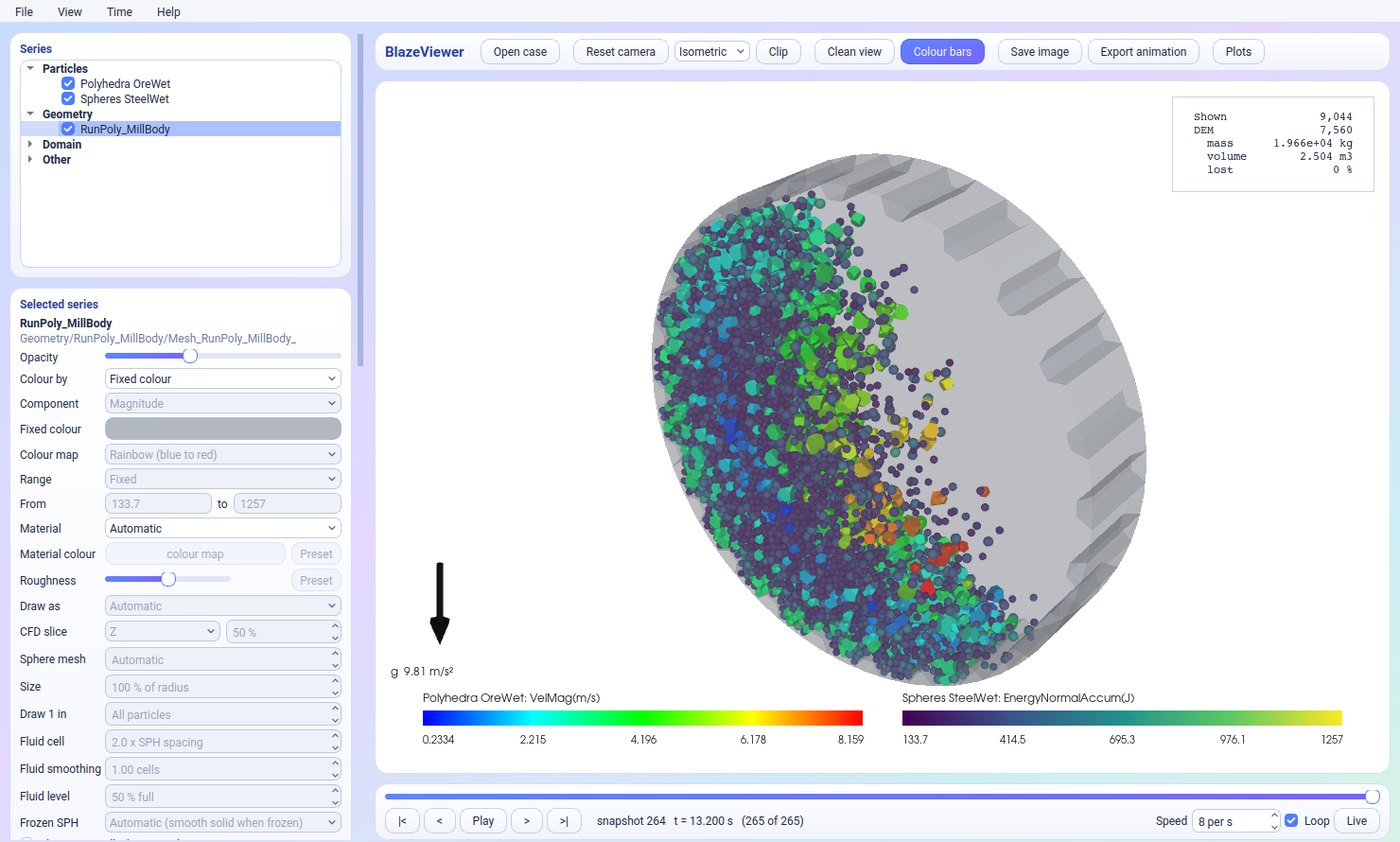Click the Clean view button

(854, 52)
